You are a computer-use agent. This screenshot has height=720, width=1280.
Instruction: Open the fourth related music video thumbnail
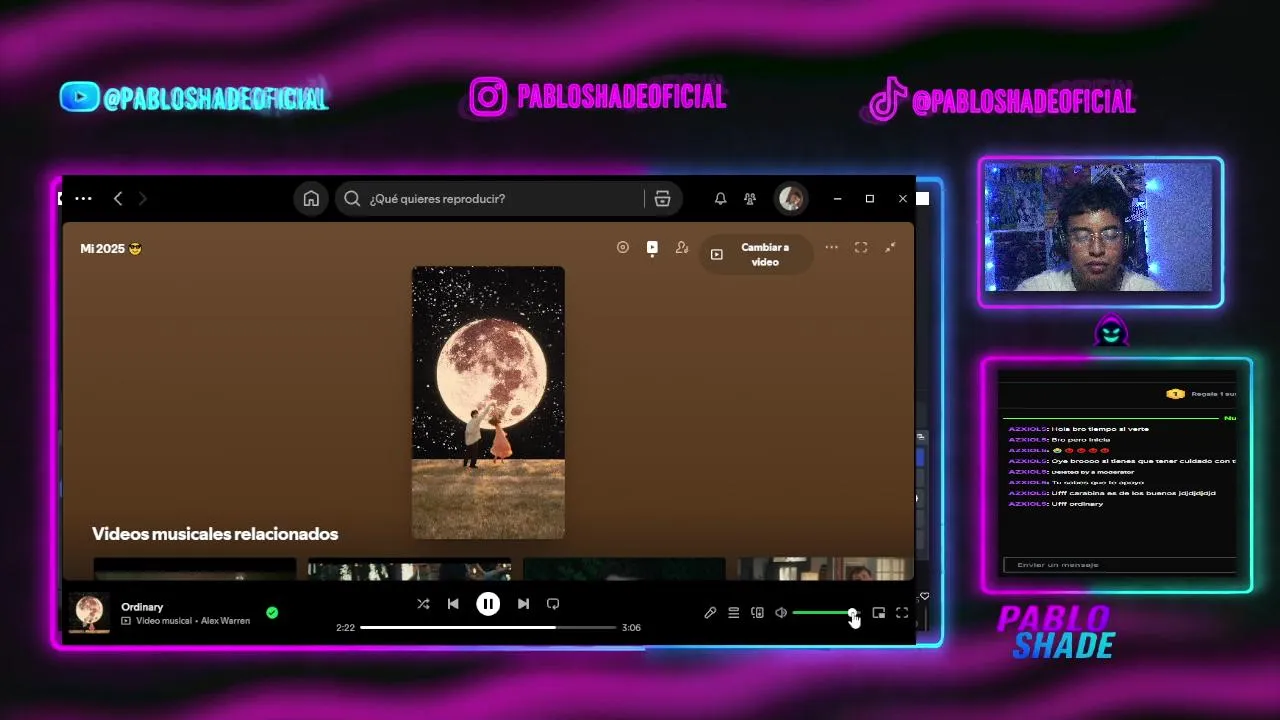(825, 569)
